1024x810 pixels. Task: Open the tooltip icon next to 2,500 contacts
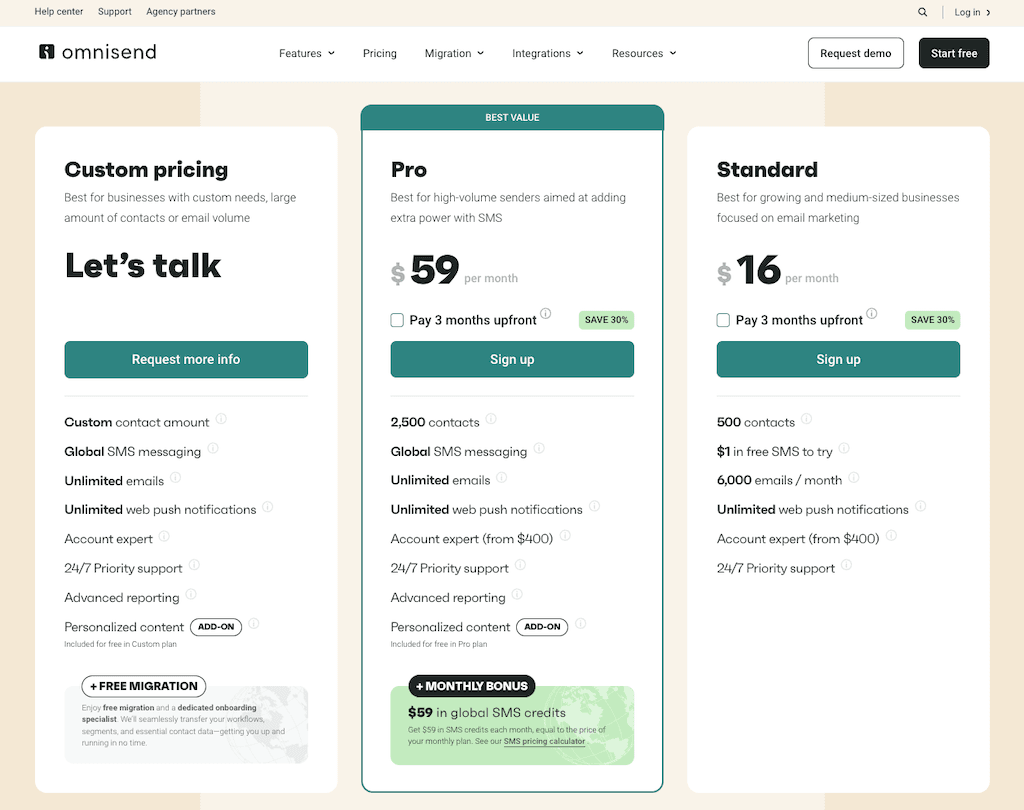tap(491, 420)
